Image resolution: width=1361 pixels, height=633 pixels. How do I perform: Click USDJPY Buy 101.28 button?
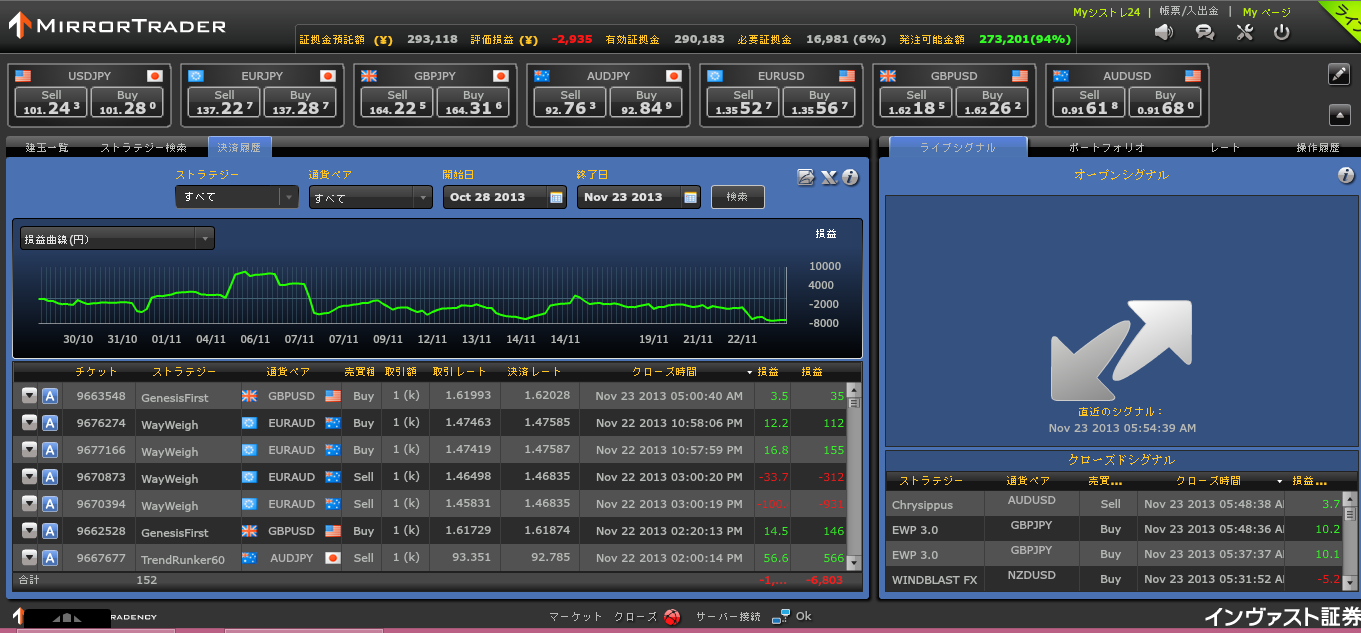point(127,103)
